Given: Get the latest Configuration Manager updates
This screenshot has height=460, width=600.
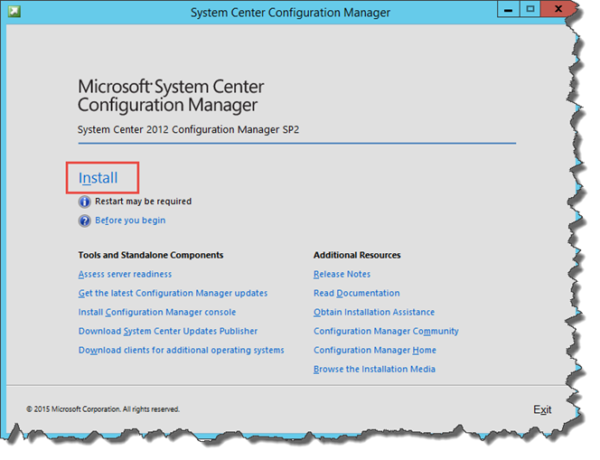Looking at the screenshot, I should (173, 293).
